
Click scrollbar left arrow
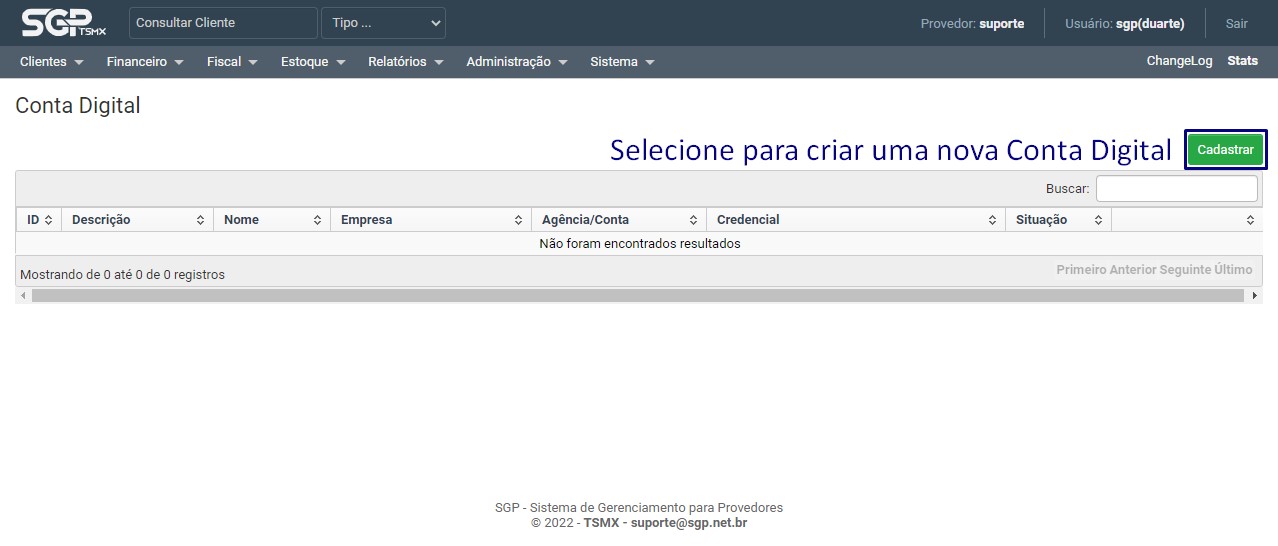tap(22, 296)
